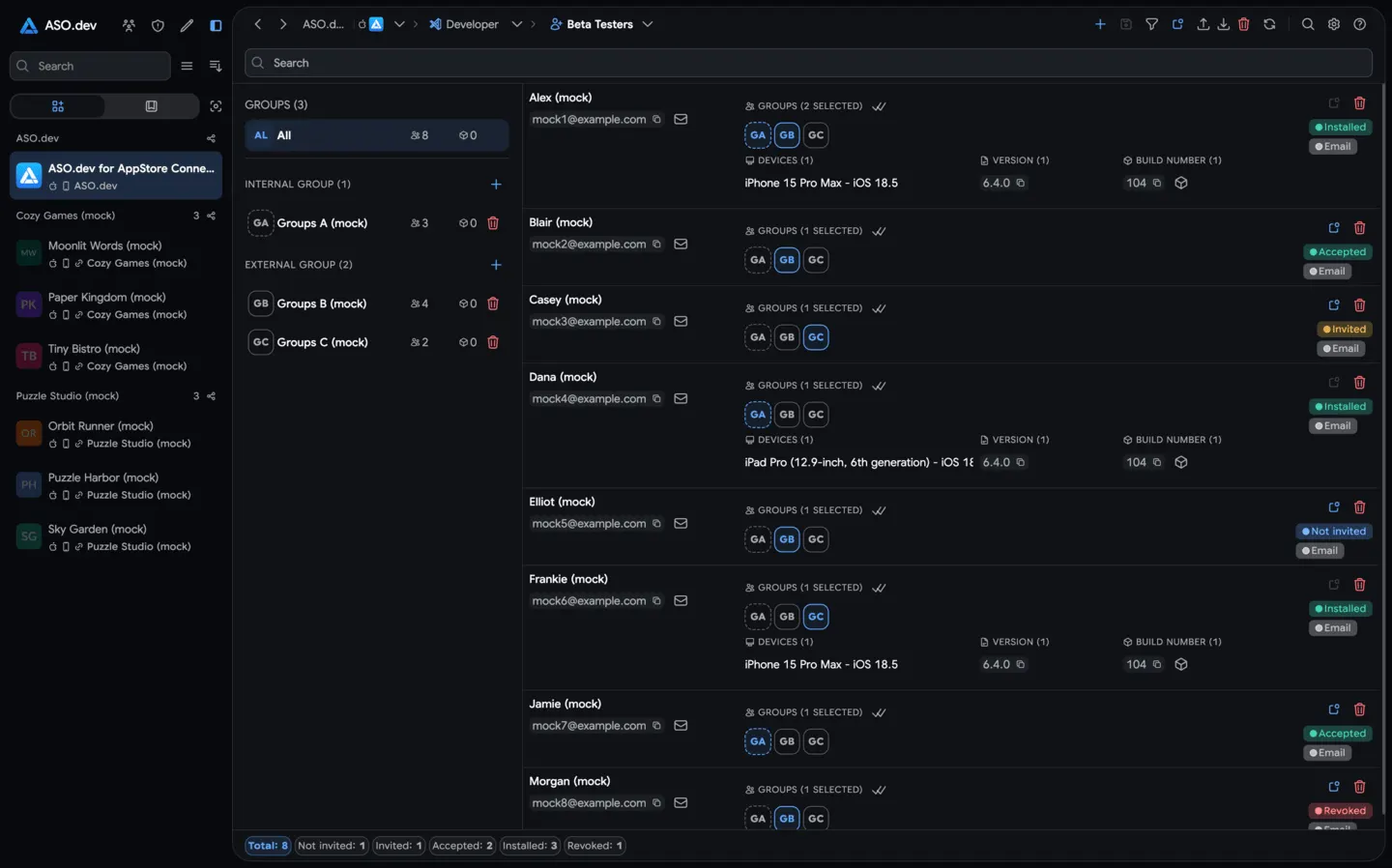Expand the Developer breadcrumb dropdown
Image resolution: width=1392 pixels, height=868 pixels.
[517, 24]
